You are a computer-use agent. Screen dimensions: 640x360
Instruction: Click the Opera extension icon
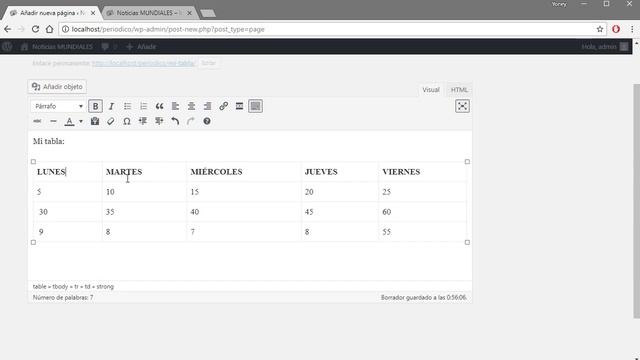coord(616,29)
